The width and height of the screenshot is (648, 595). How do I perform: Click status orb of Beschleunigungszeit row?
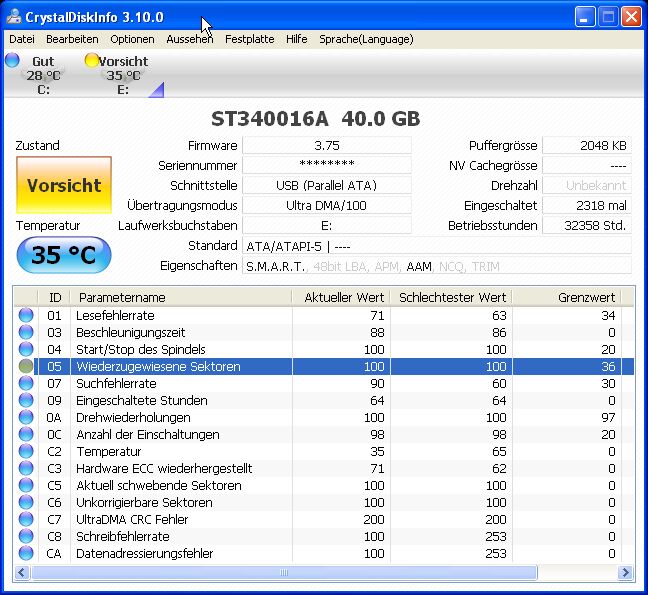(26, 332)
